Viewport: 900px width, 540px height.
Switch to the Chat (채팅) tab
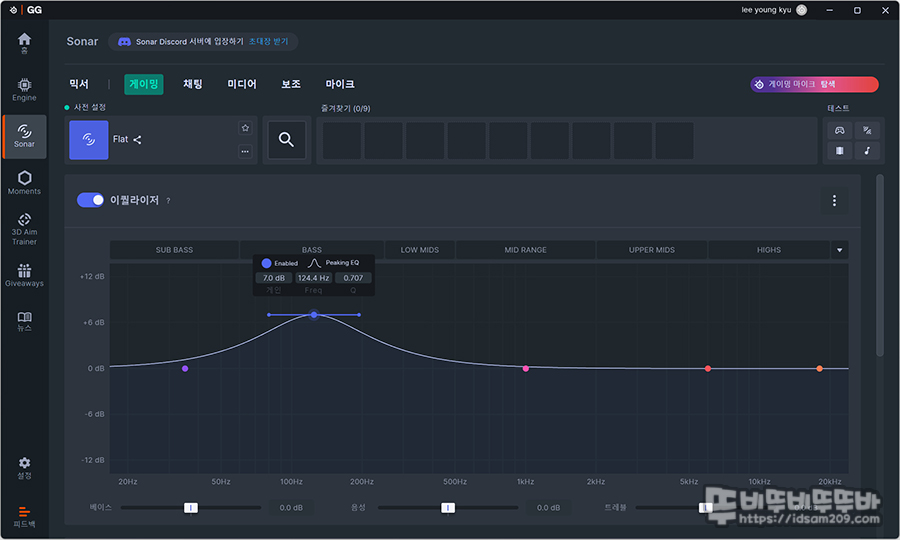pyautogui.click(x=193, y=84)
